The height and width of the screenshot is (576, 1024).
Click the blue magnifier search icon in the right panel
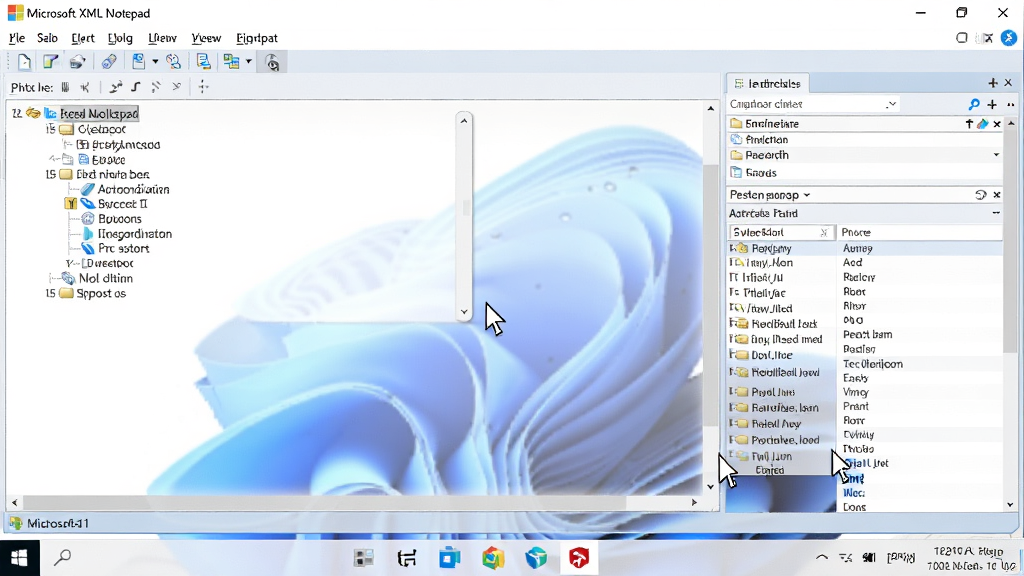[x=974, y=104]
